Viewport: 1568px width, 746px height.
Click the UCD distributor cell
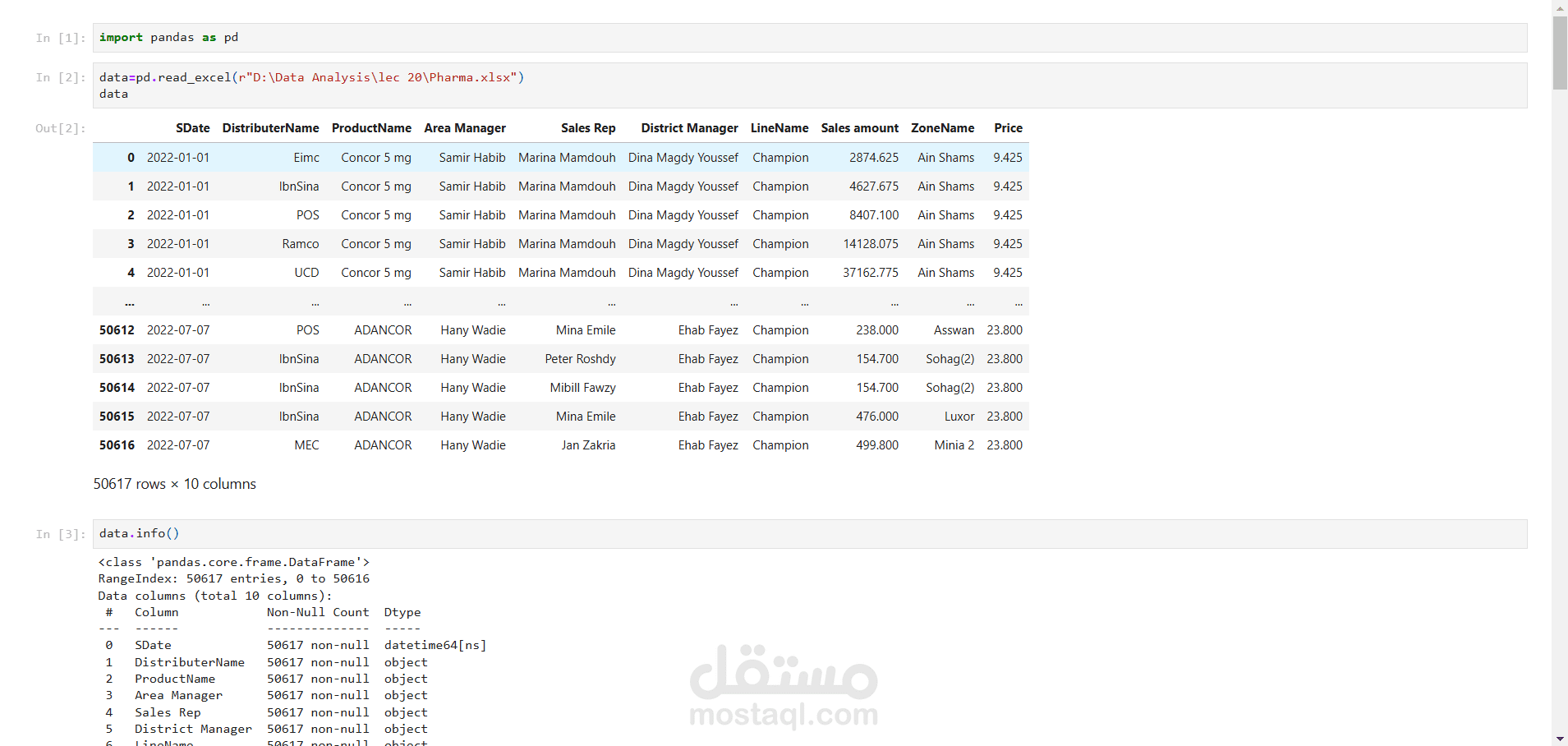(307, 273)
